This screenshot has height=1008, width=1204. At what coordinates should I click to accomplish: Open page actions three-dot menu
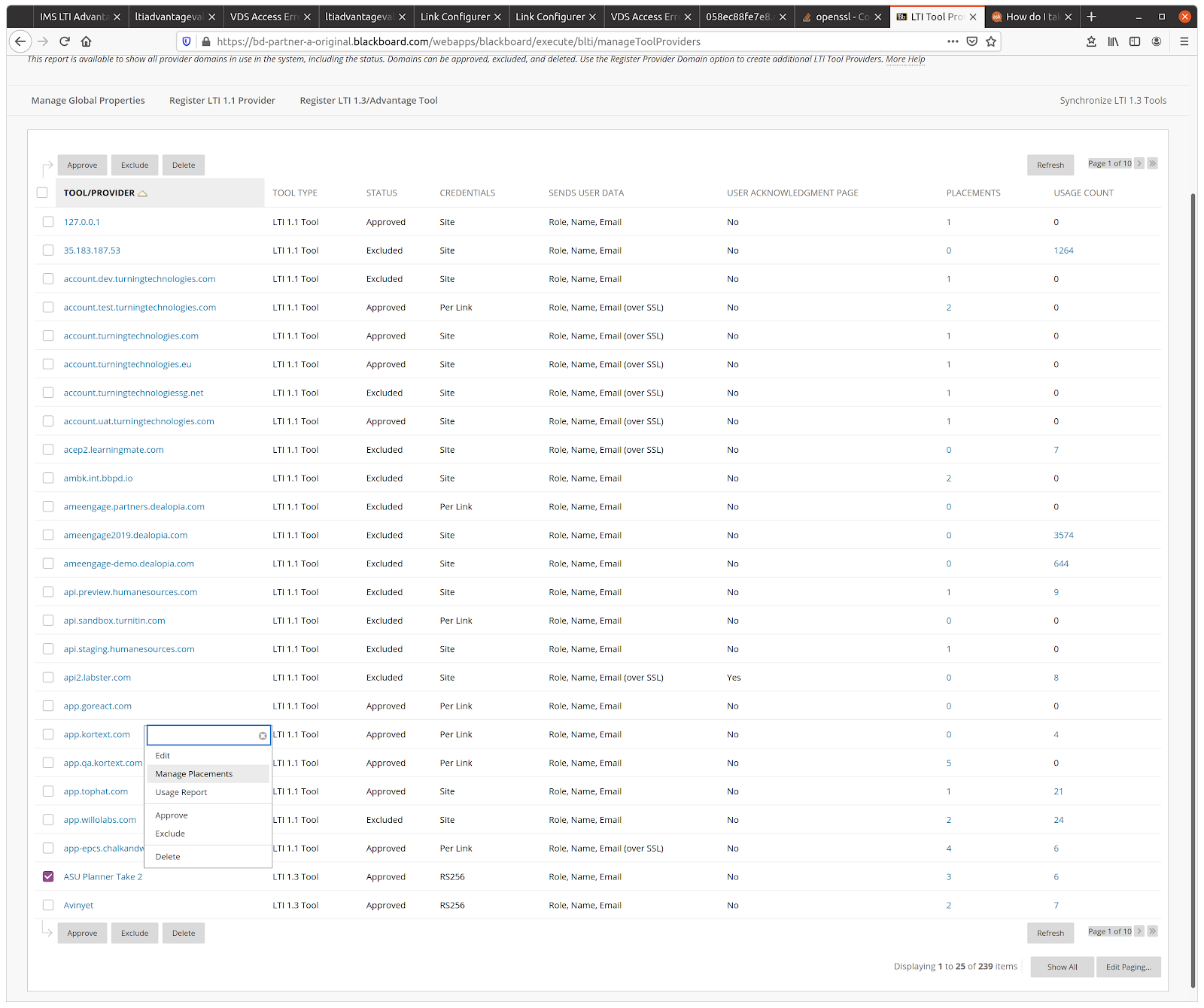[x=953, y=41]
